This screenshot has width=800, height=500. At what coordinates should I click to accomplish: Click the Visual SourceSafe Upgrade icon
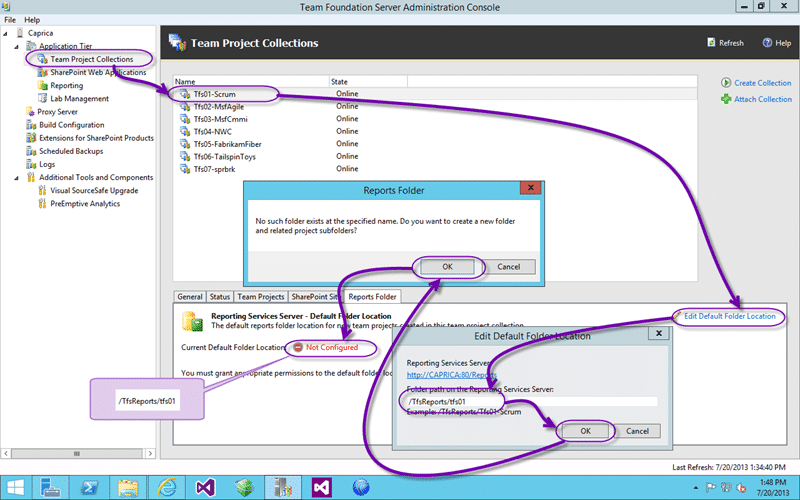pos(42,191)
